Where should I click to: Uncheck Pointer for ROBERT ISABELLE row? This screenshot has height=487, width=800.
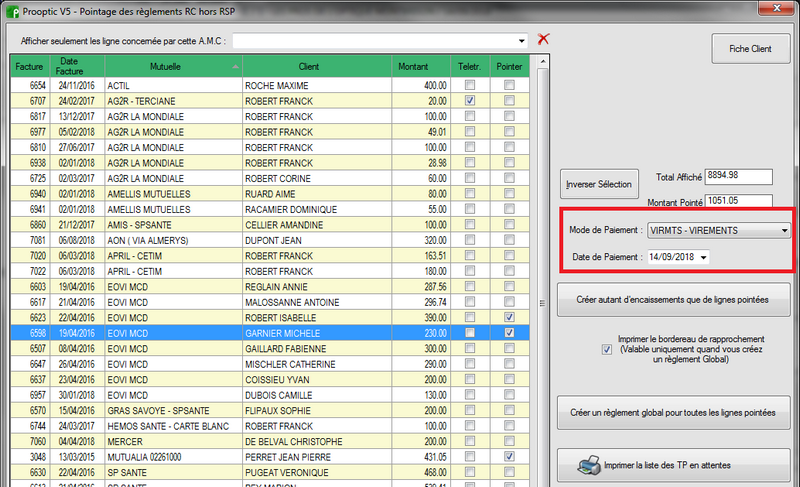pyautogui.click(x=509, y=317)
